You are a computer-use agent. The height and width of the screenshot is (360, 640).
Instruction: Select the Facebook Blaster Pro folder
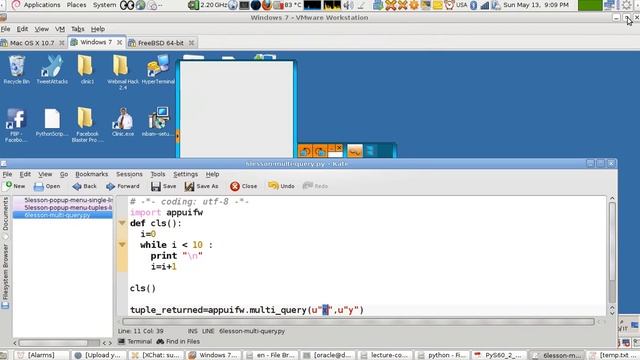click(87, 125)
